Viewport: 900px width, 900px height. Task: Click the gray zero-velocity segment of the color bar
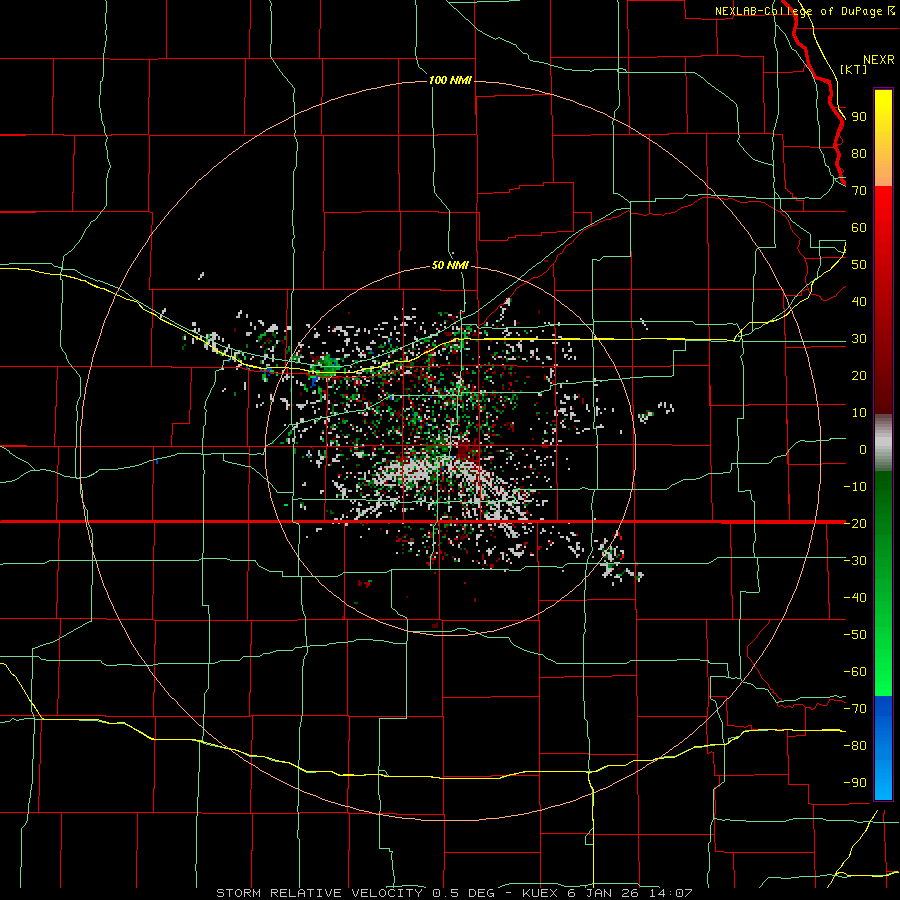(x=883, y=443)
